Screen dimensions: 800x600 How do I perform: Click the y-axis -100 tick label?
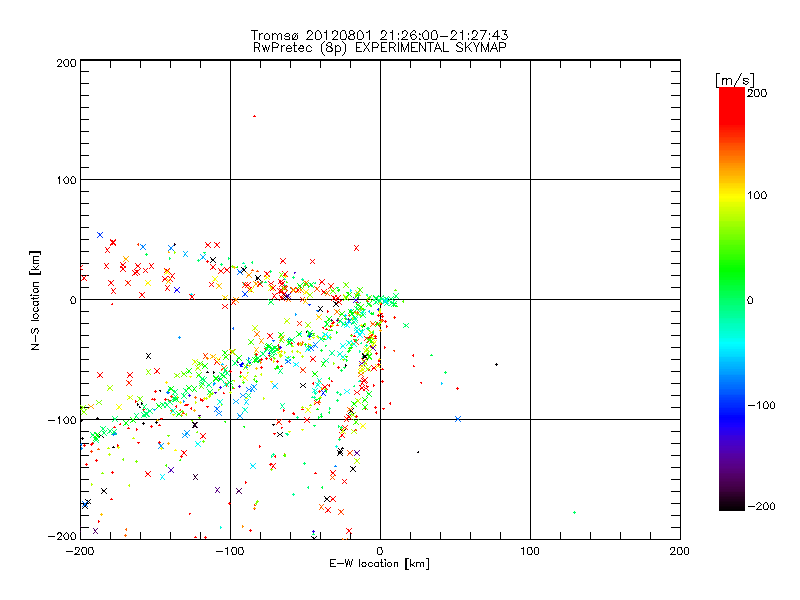(62, 420)
